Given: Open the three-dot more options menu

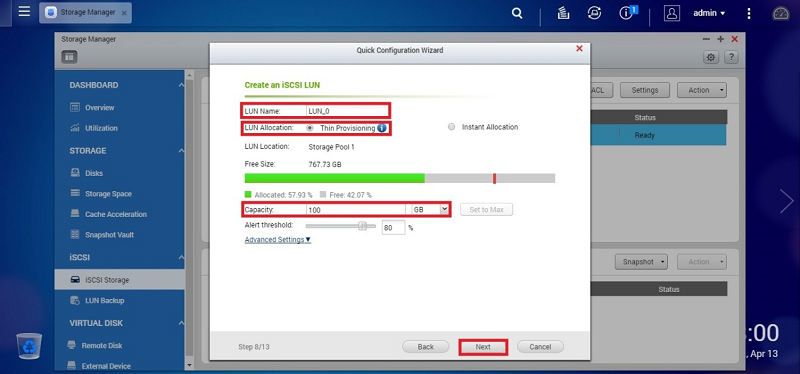Looking at the screenshot, I should point(748,14).
